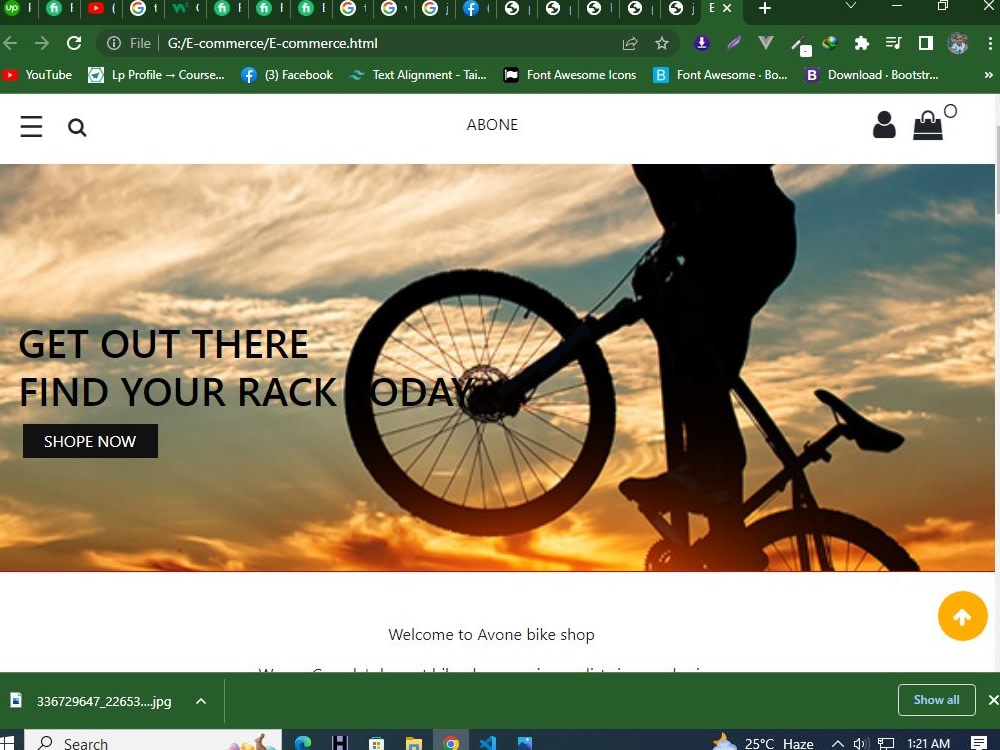The height and width of the screenshot is (750, 1000).
Task: Open the volume speaker icon in system tray
Action: [x=861, y=744]
